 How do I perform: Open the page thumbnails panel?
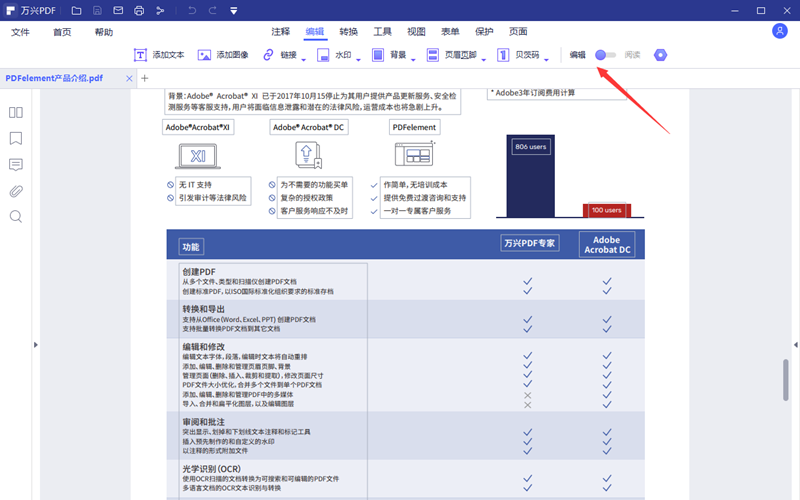tap(16, 112)
